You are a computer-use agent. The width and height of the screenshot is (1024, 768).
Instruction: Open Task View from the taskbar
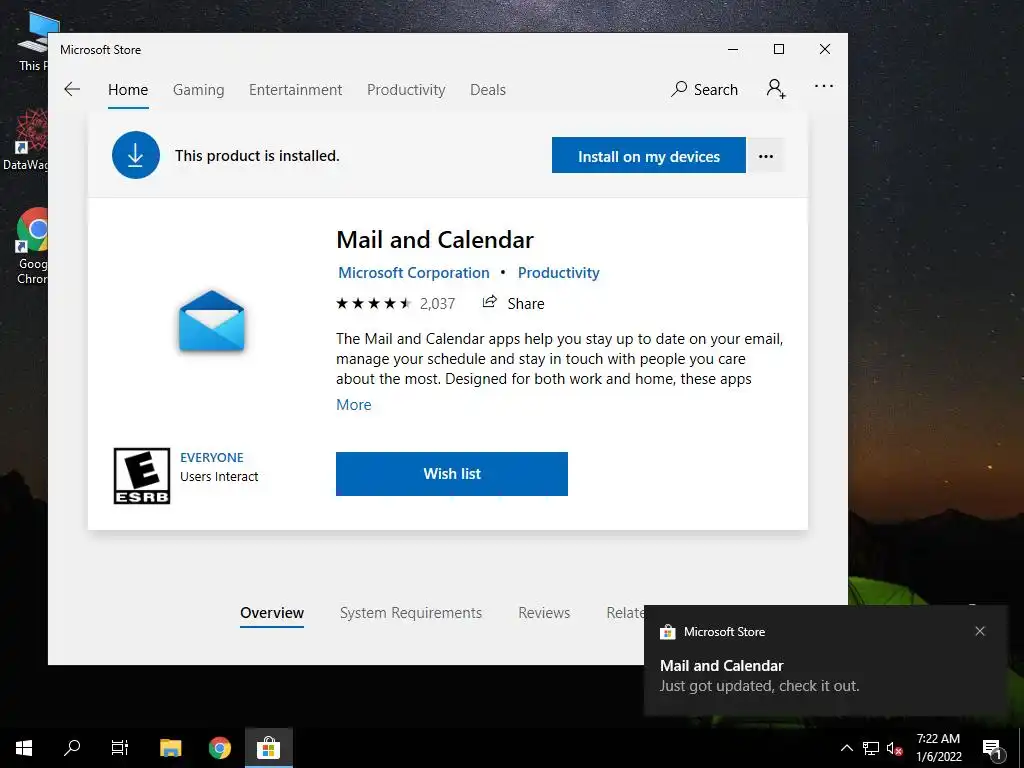pos(120,748)
